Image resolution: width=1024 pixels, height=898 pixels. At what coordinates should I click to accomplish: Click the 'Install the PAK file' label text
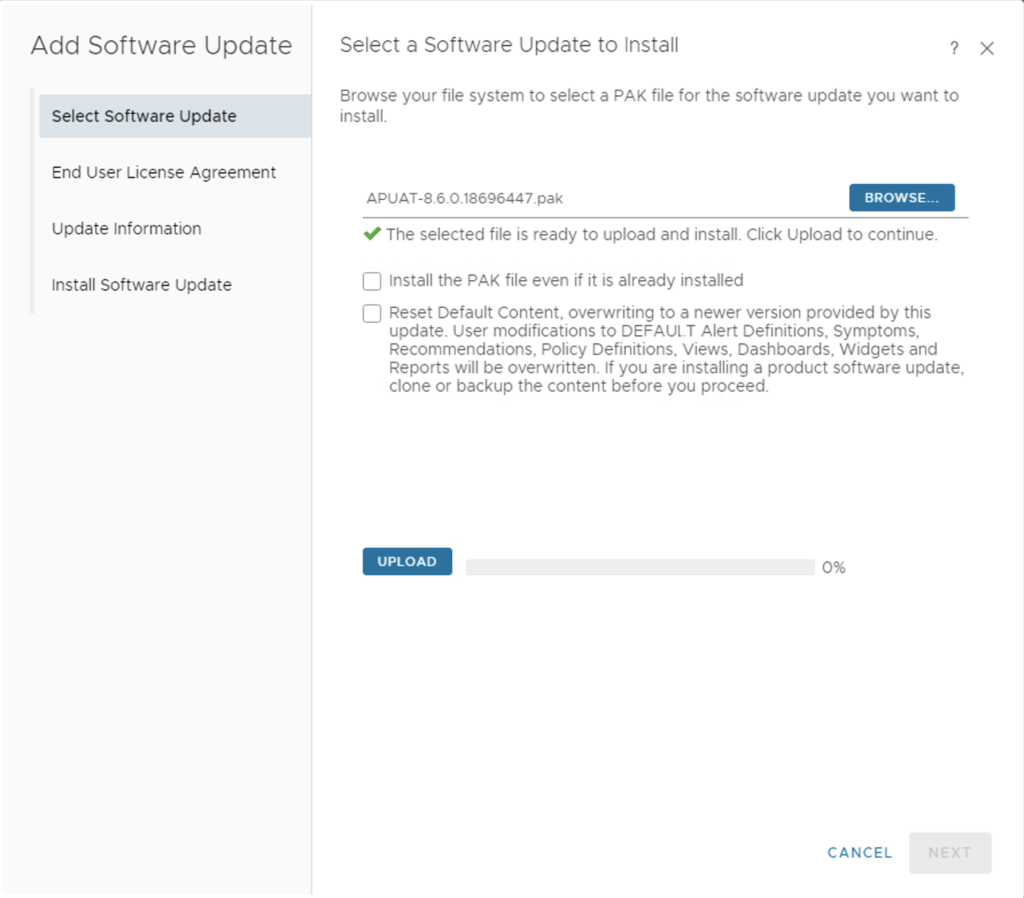click(x=566, y=281)
